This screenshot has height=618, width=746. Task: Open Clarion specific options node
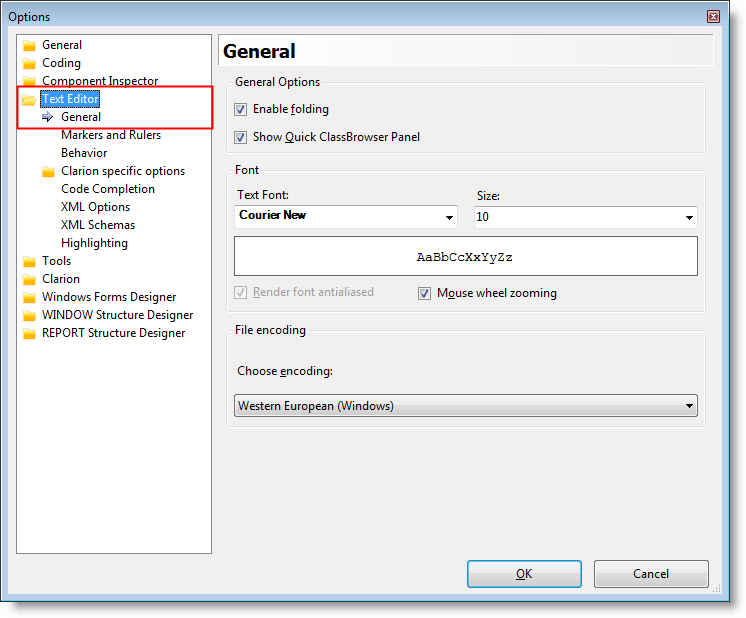[x=123, y=171]
